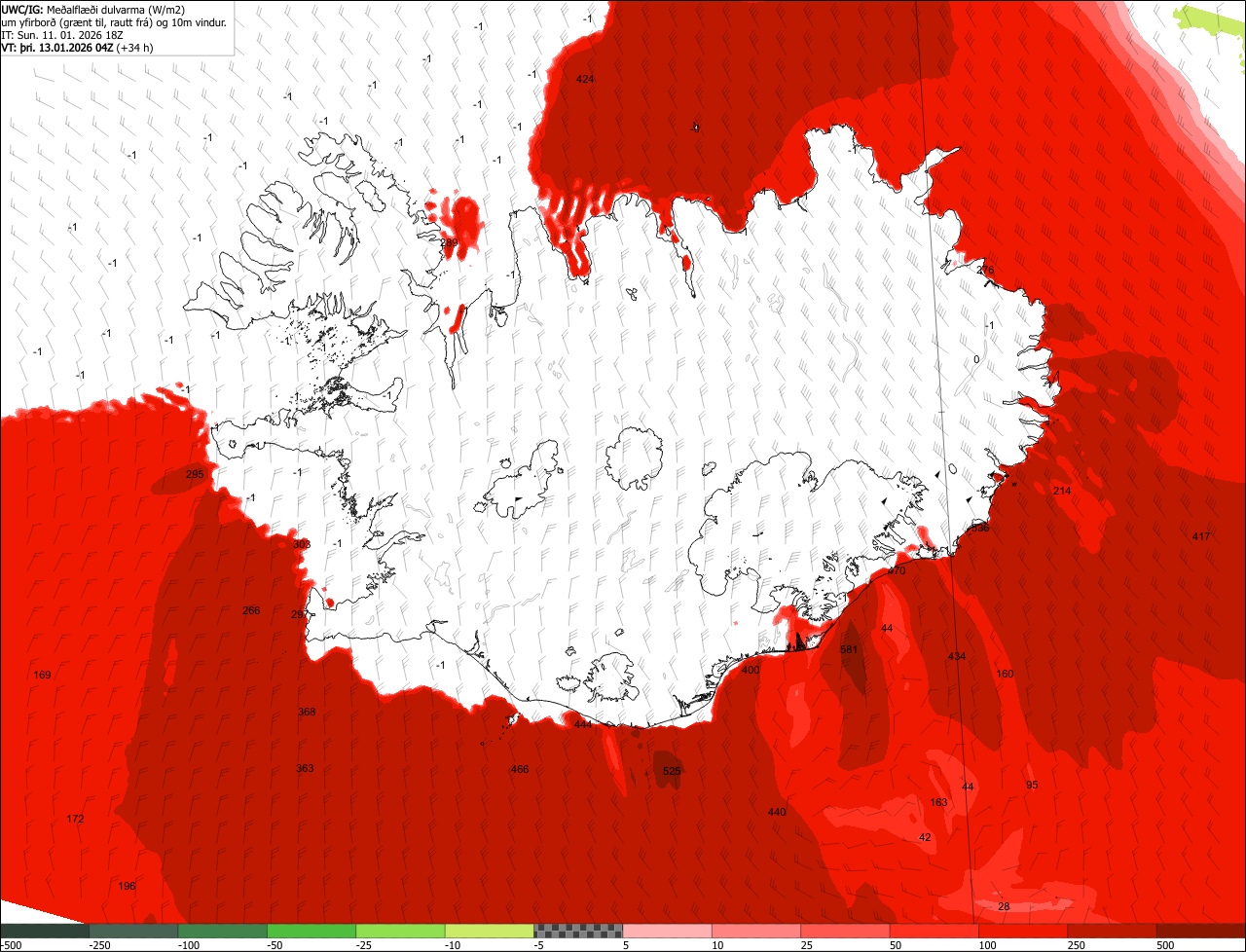
Task: Click the 440 value in the southern ocean
Action: [777, 812]
